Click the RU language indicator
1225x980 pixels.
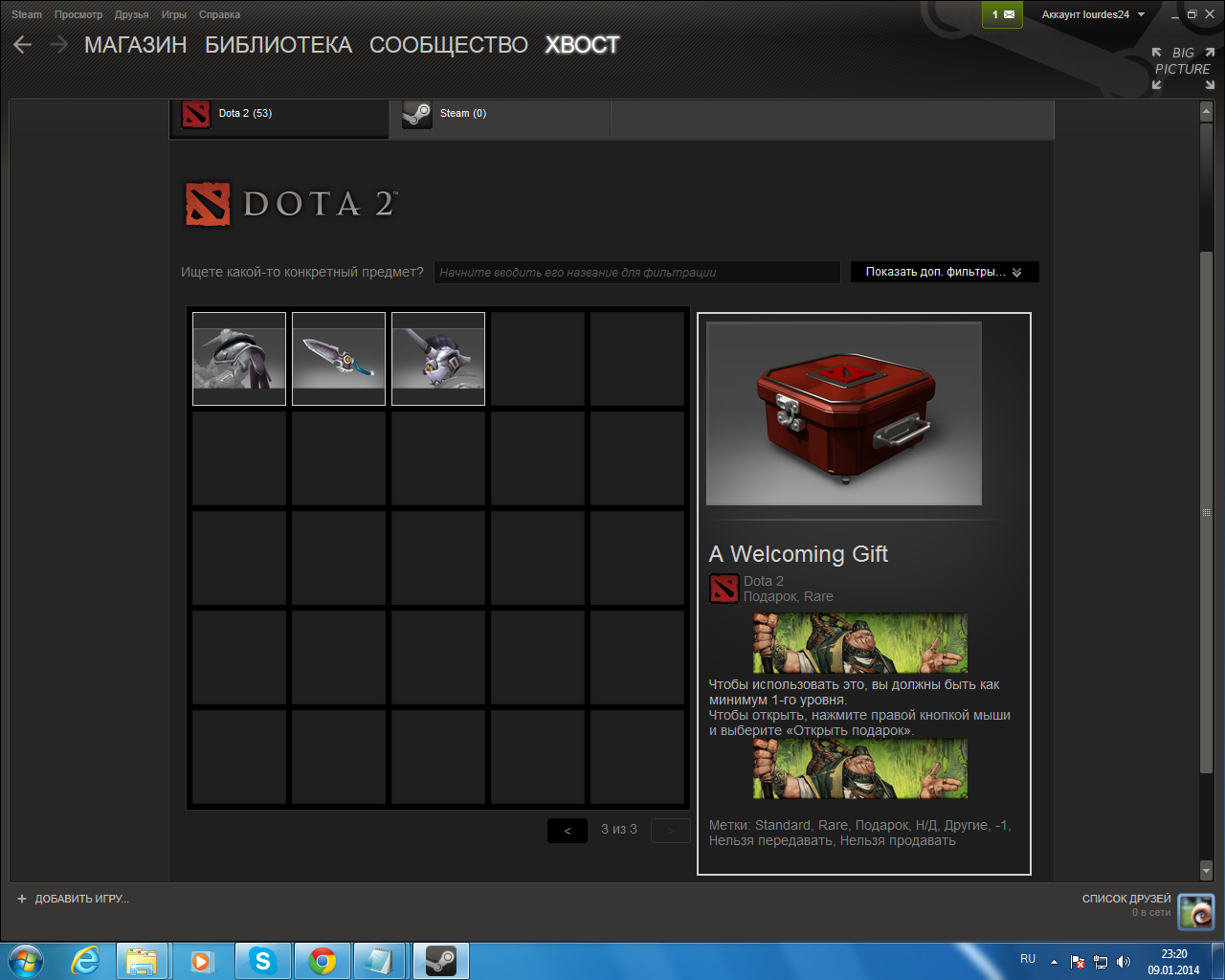point(1028,958)
